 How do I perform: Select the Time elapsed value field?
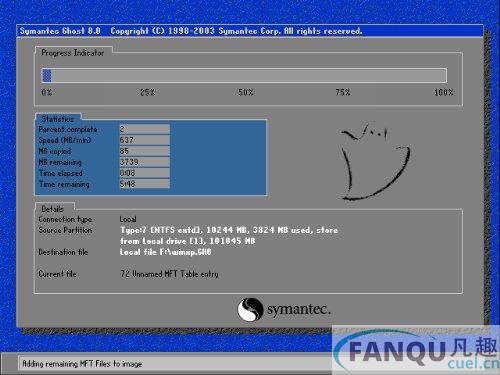point(144,173)
